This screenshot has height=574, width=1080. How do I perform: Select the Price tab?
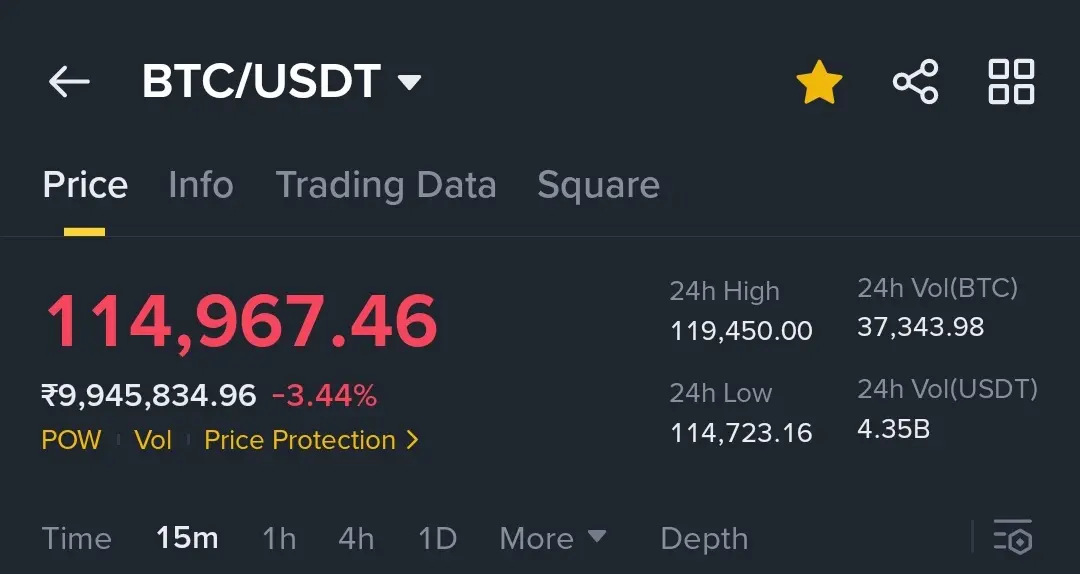click(x=85, y=185)
